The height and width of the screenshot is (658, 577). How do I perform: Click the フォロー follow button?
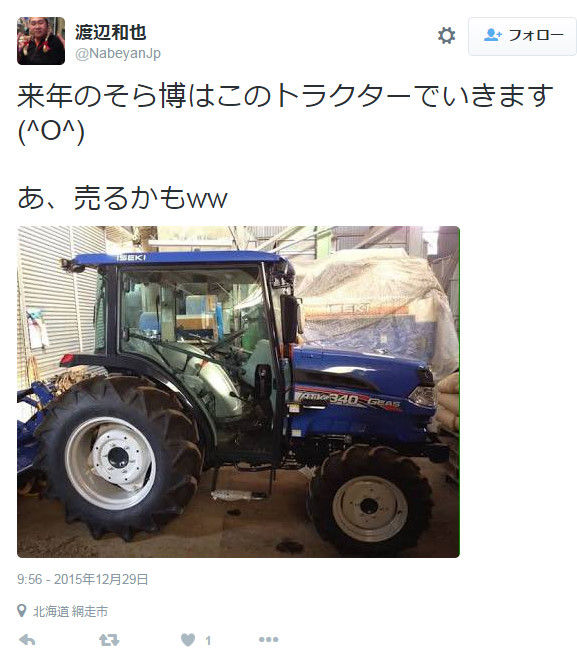coord(522,36)
